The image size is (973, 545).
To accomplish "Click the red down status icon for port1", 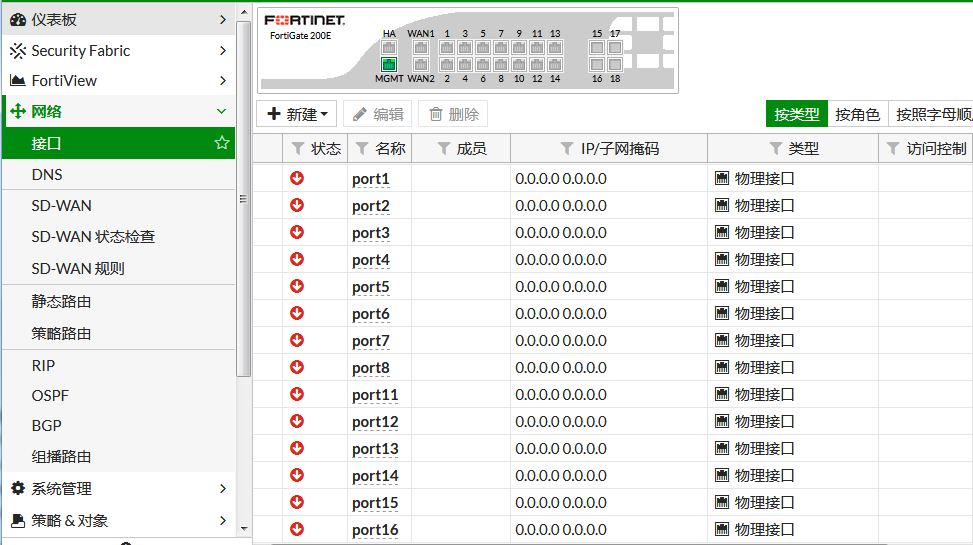I will tap(297, 178).
